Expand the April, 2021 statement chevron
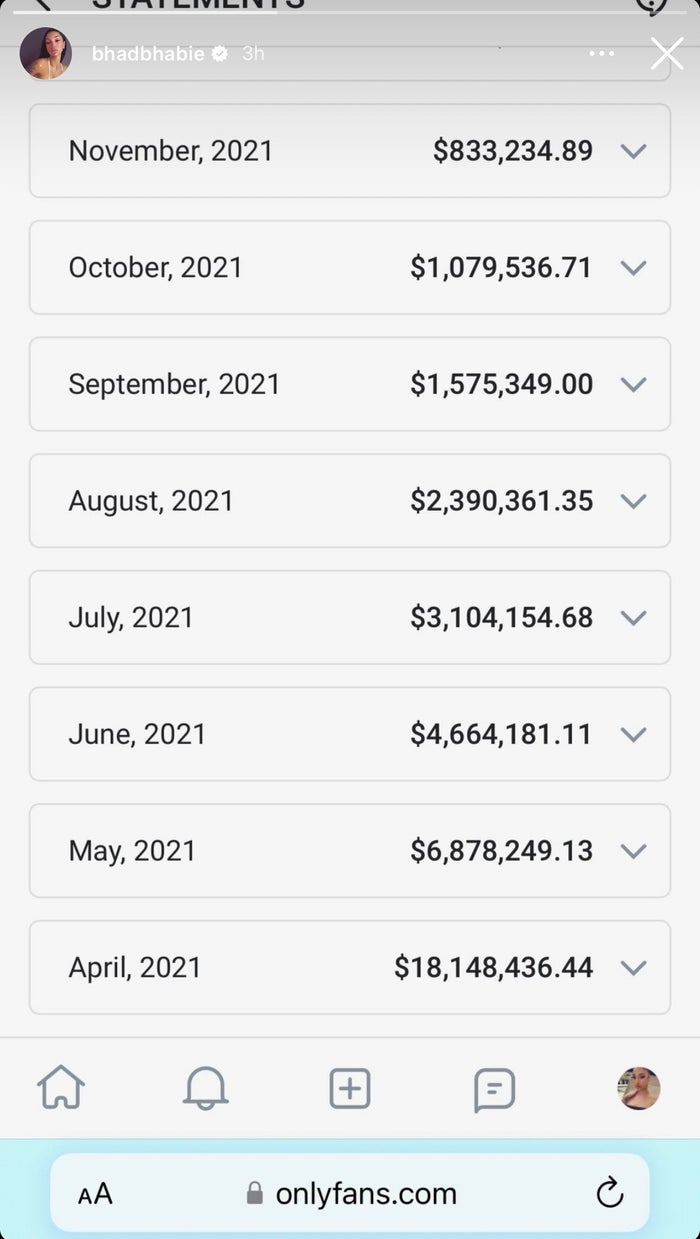 click(x=633, y=968)
